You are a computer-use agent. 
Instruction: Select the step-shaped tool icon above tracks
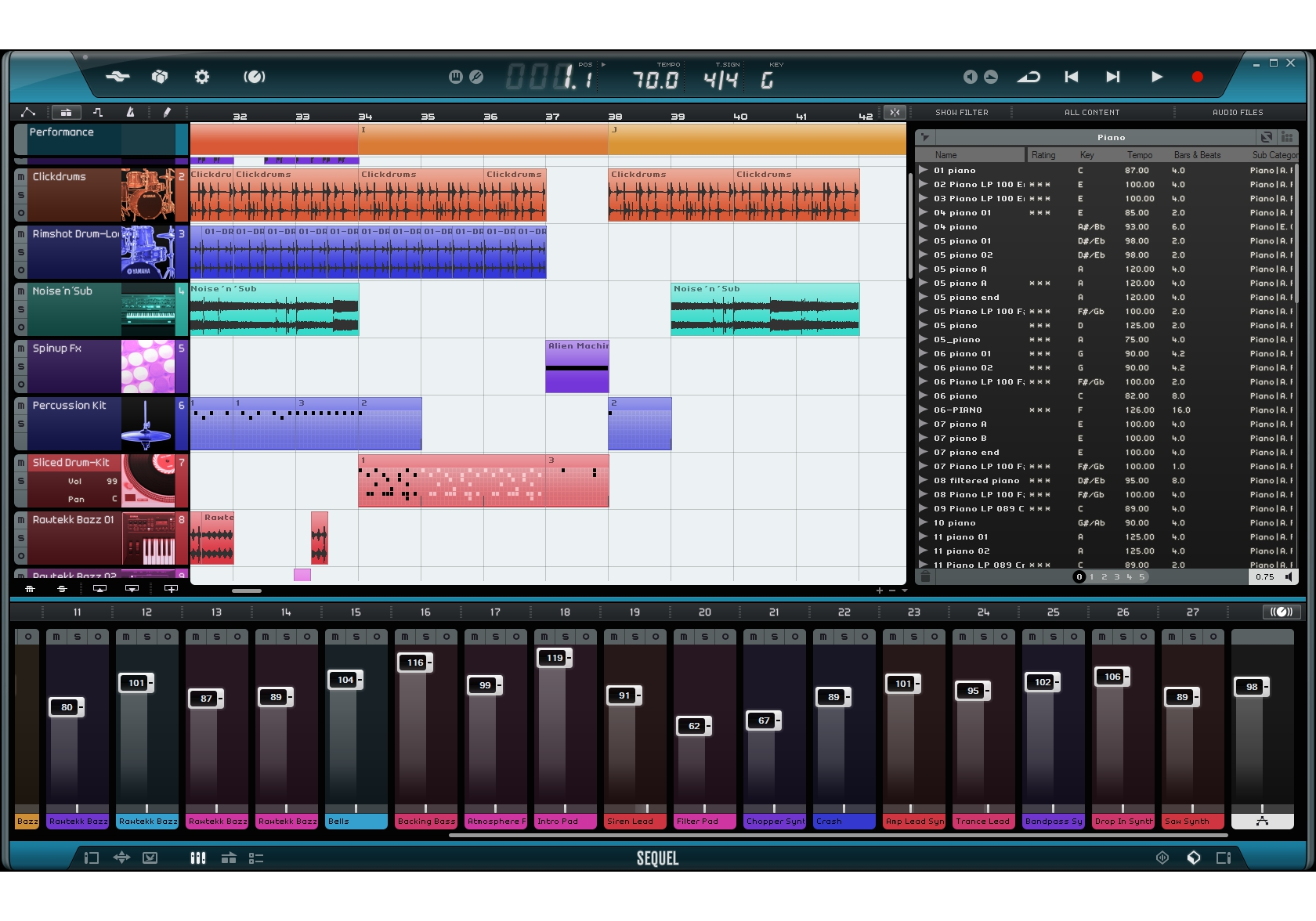click(x=98, y=112)
